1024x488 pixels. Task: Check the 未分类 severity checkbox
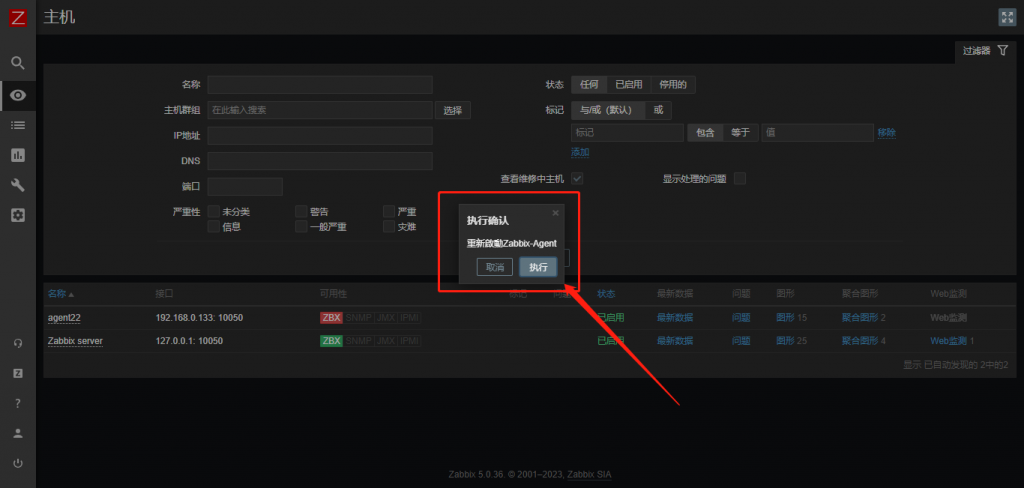(214, 212)
